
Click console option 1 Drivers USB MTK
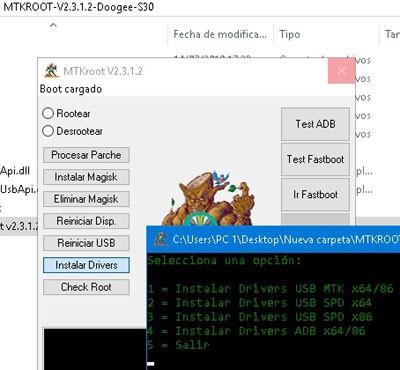click(270, 288)
